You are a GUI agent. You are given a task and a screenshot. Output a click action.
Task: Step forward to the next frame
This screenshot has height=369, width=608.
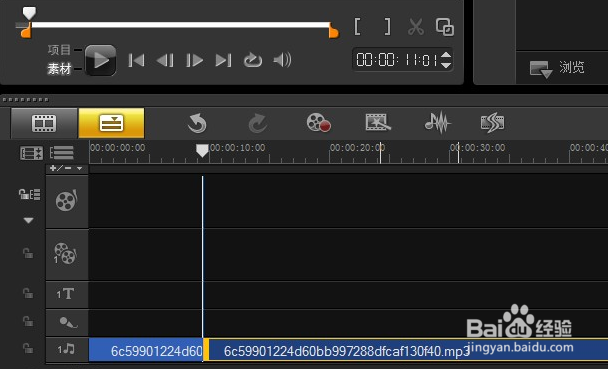194,60
